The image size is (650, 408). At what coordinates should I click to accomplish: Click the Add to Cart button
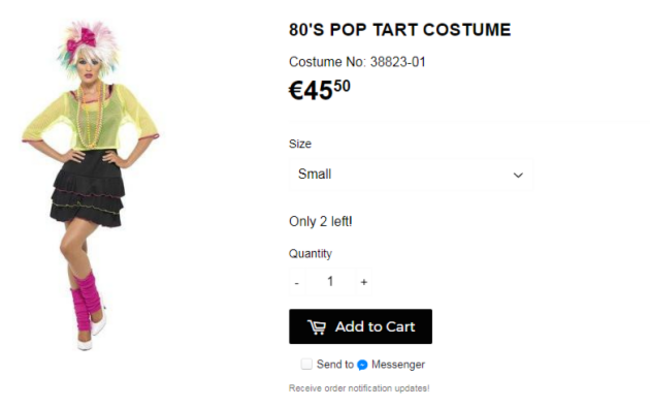360,326
